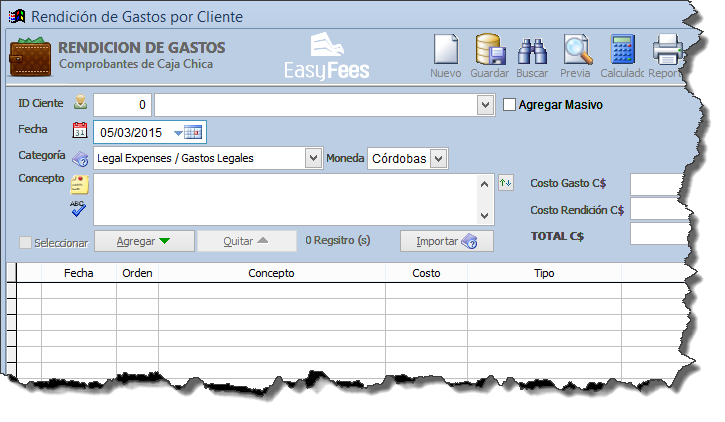Save using the Guardar database icon
Screen dimensions: 725x422
[489, 50]
